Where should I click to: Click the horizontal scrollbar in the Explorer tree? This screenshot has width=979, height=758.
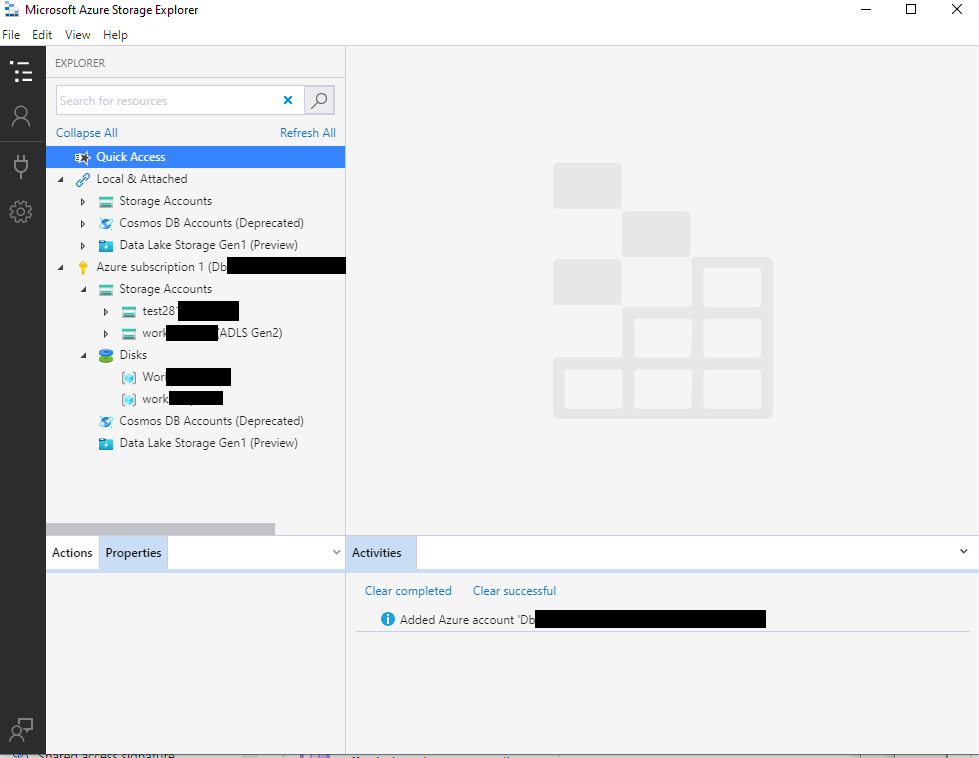click(x=160, y=529)
